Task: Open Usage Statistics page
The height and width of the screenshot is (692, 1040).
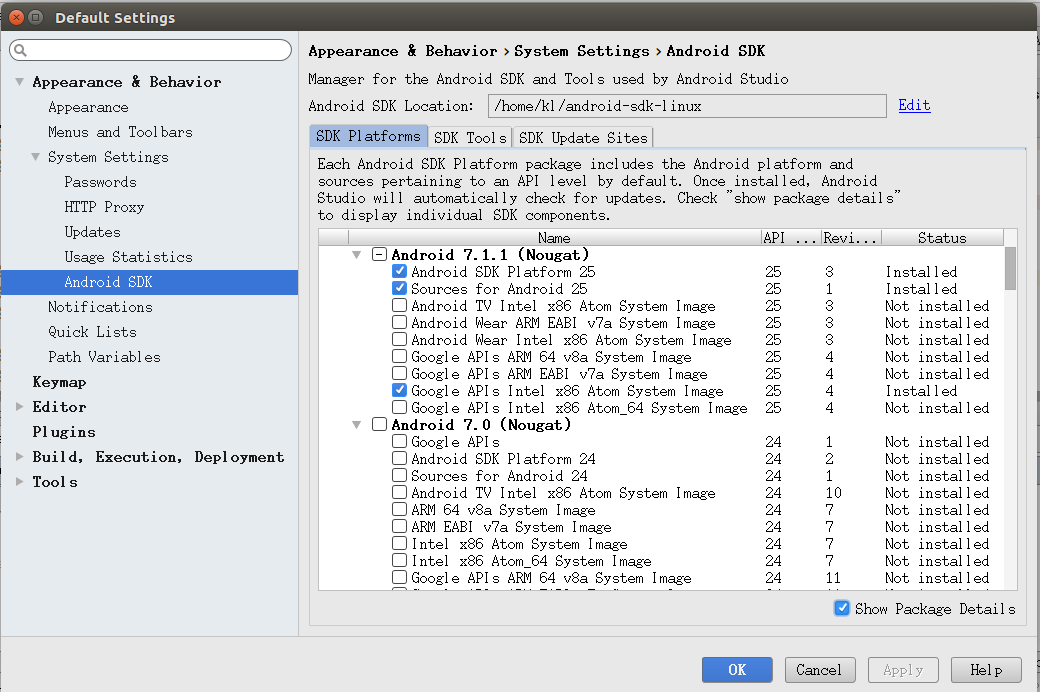Action: 128,257
